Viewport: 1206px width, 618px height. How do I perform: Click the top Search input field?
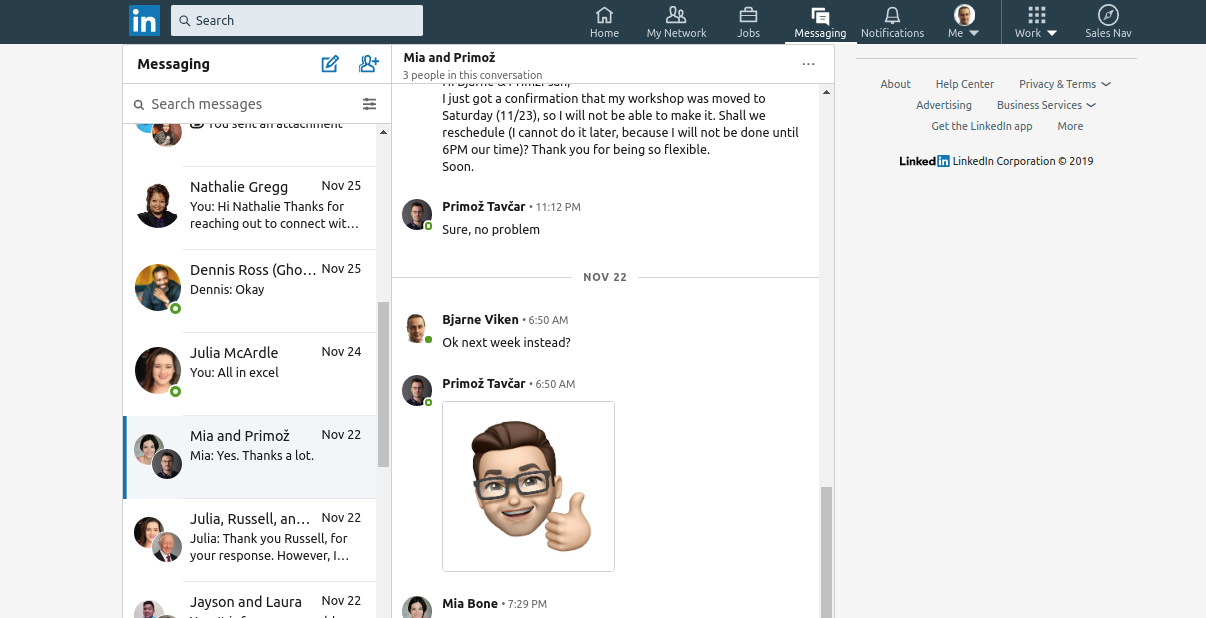tap(297, 20)
